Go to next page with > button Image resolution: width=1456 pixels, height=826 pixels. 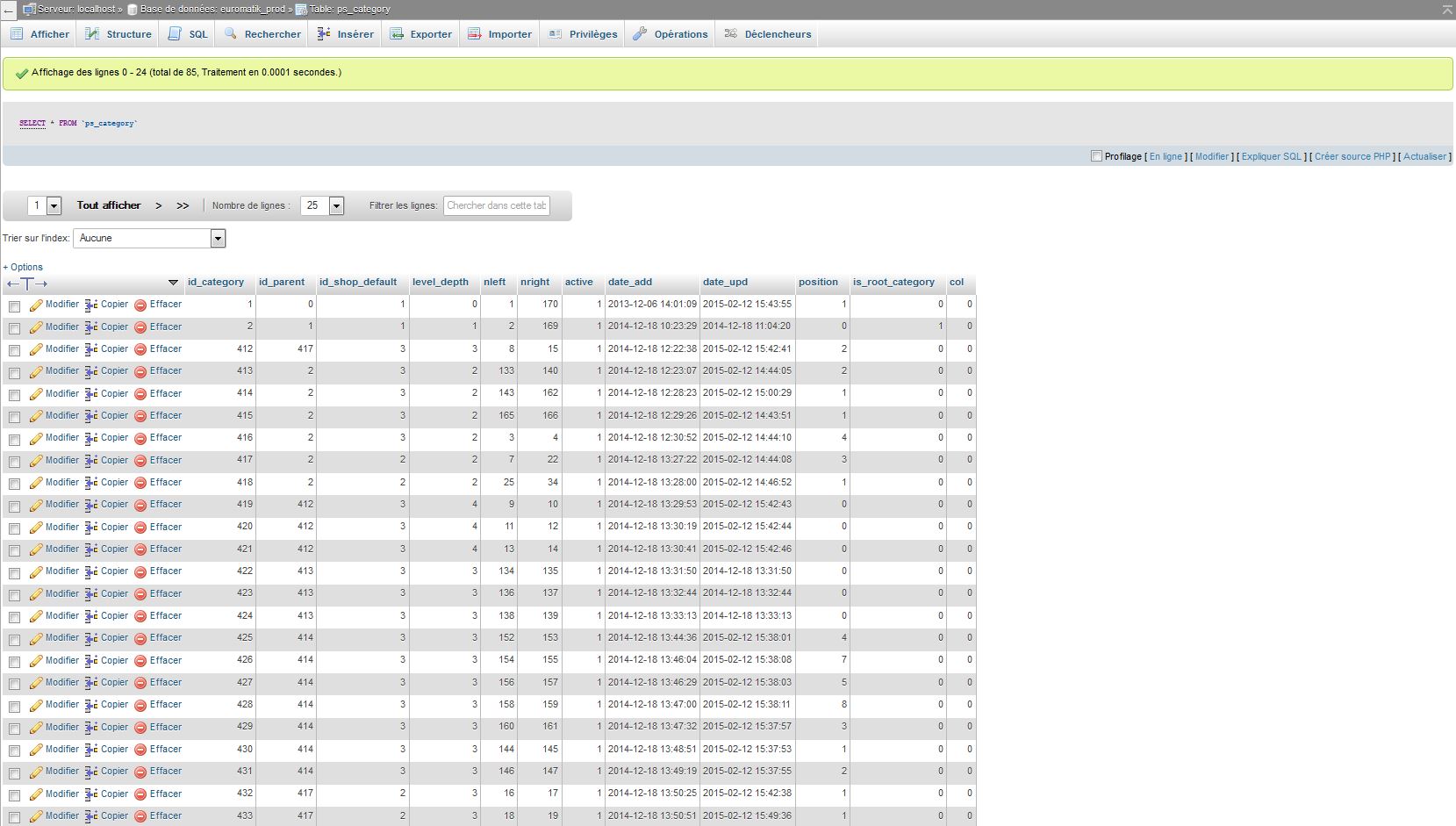point(159,205)
